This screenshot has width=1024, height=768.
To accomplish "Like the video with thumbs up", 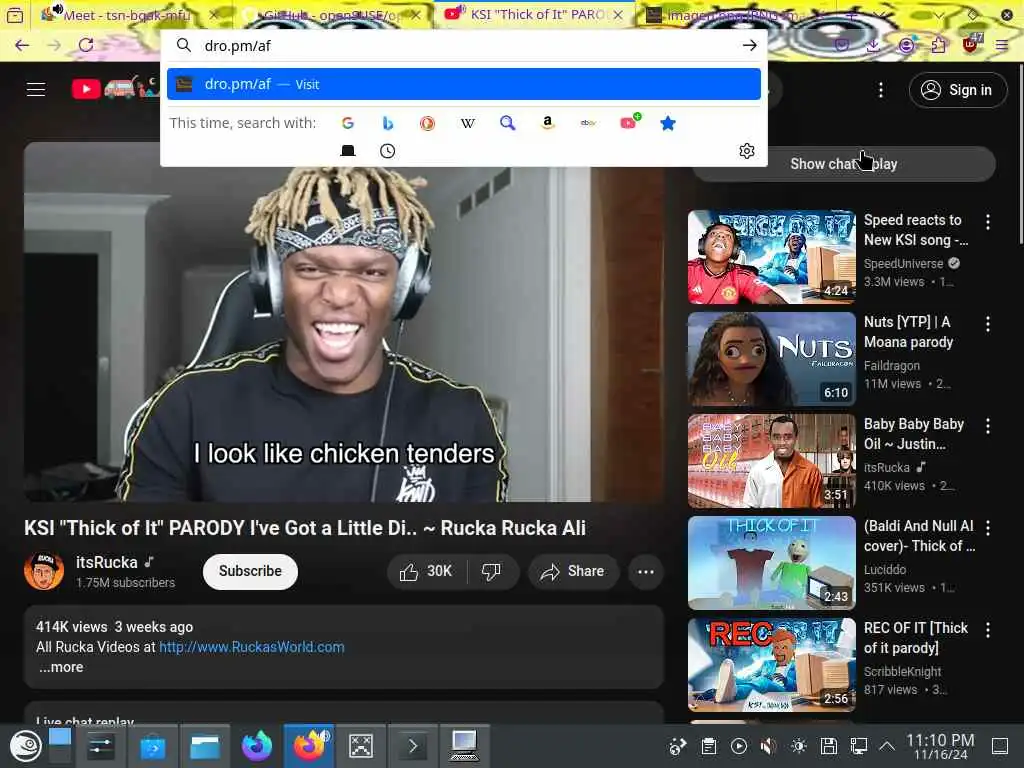I will pos(426,571).
